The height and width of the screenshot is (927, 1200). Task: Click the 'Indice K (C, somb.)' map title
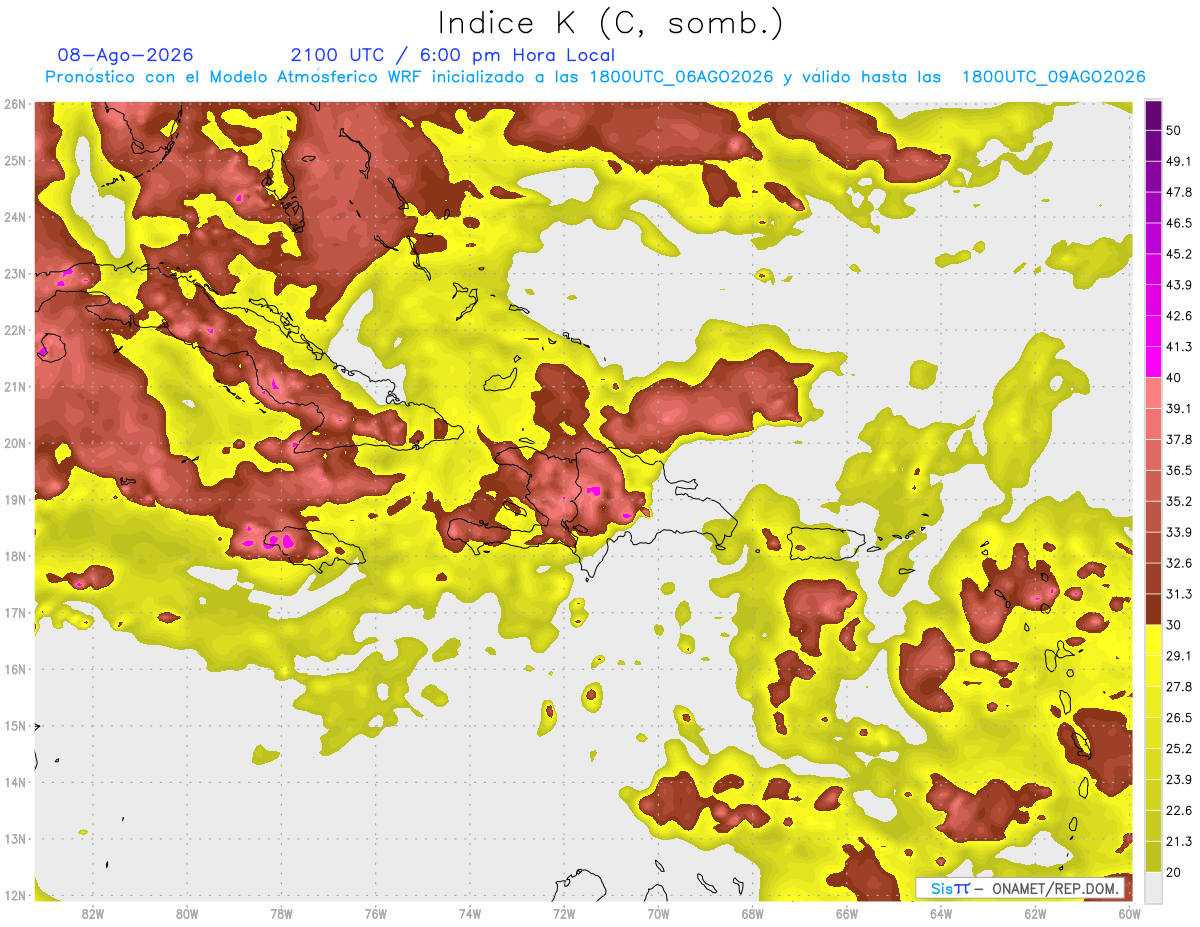(x=611, y=23)
